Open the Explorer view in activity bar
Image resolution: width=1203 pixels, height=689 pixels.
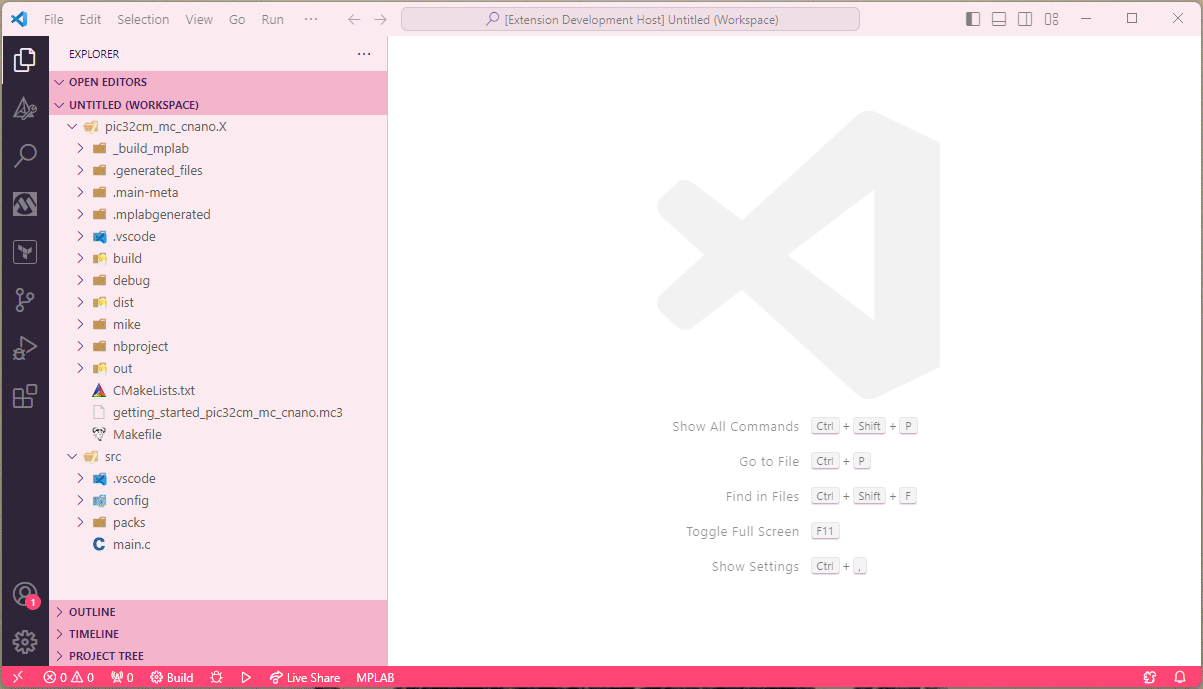pos(25,60)
